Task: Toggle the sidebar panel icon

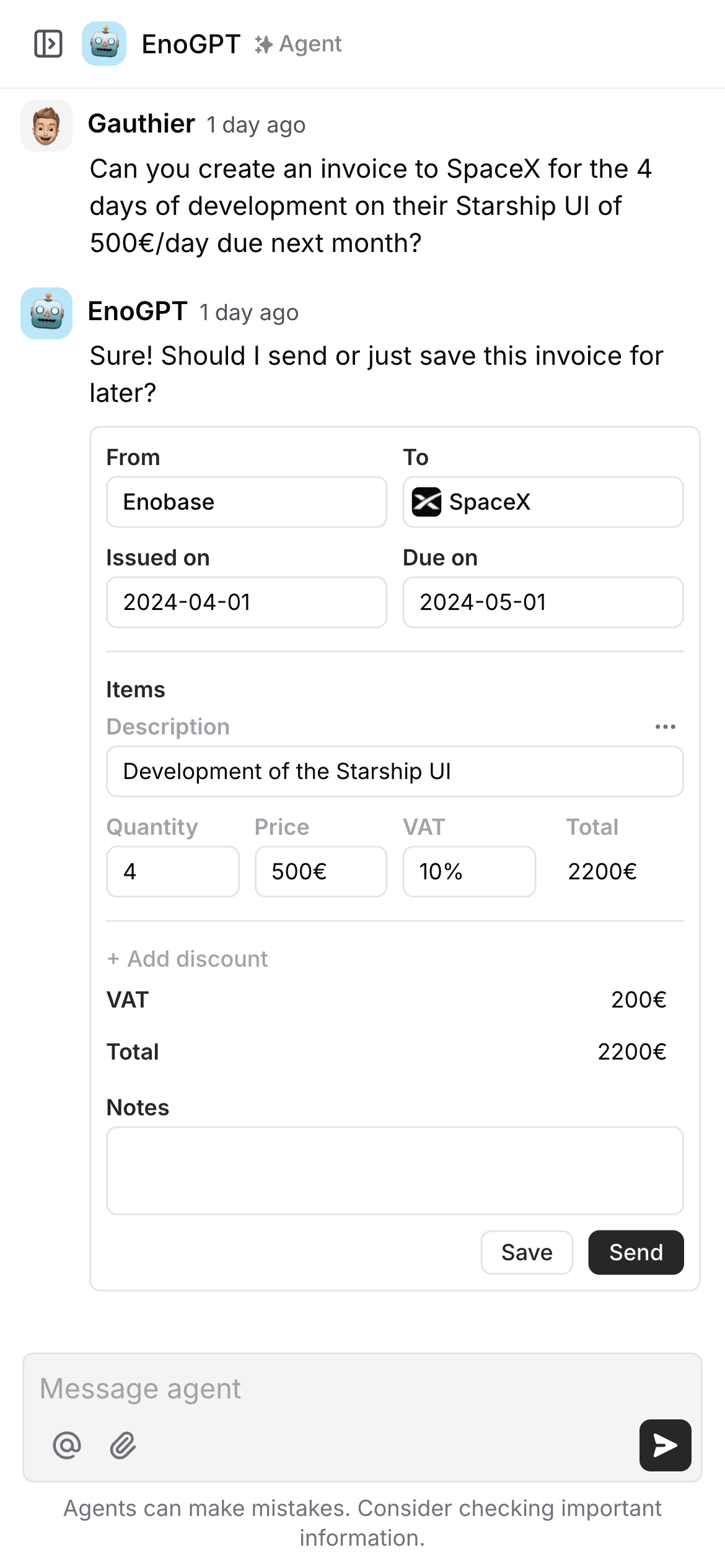Action: click(x=48, y=44)
